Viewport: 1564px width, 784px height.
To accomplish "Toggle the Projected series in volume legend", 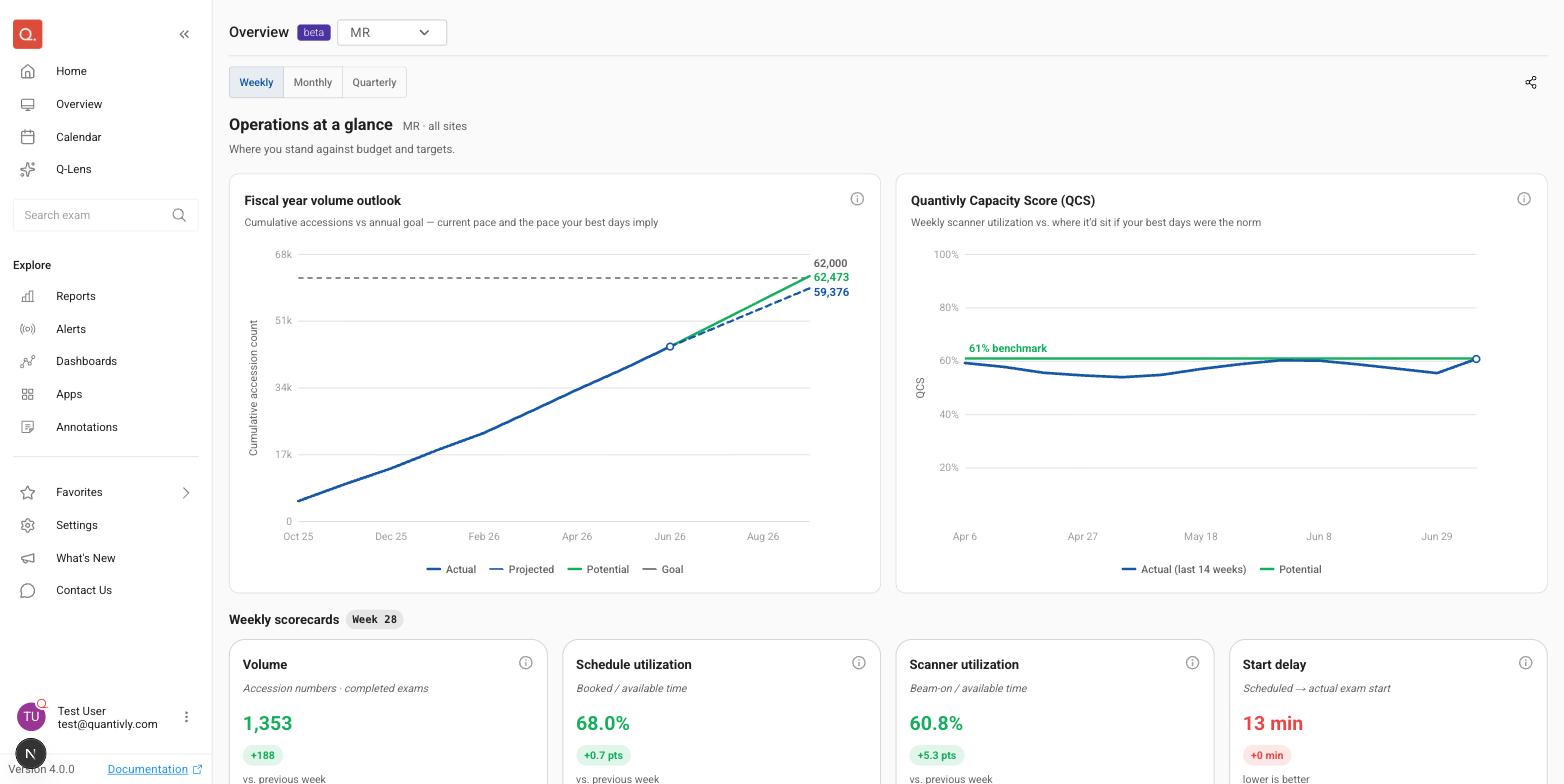I will point(522,569).
